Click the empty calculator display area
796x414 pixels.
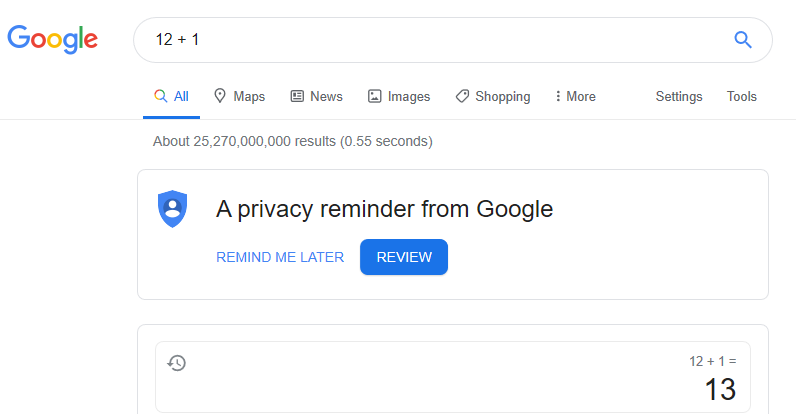click(430, 377)
